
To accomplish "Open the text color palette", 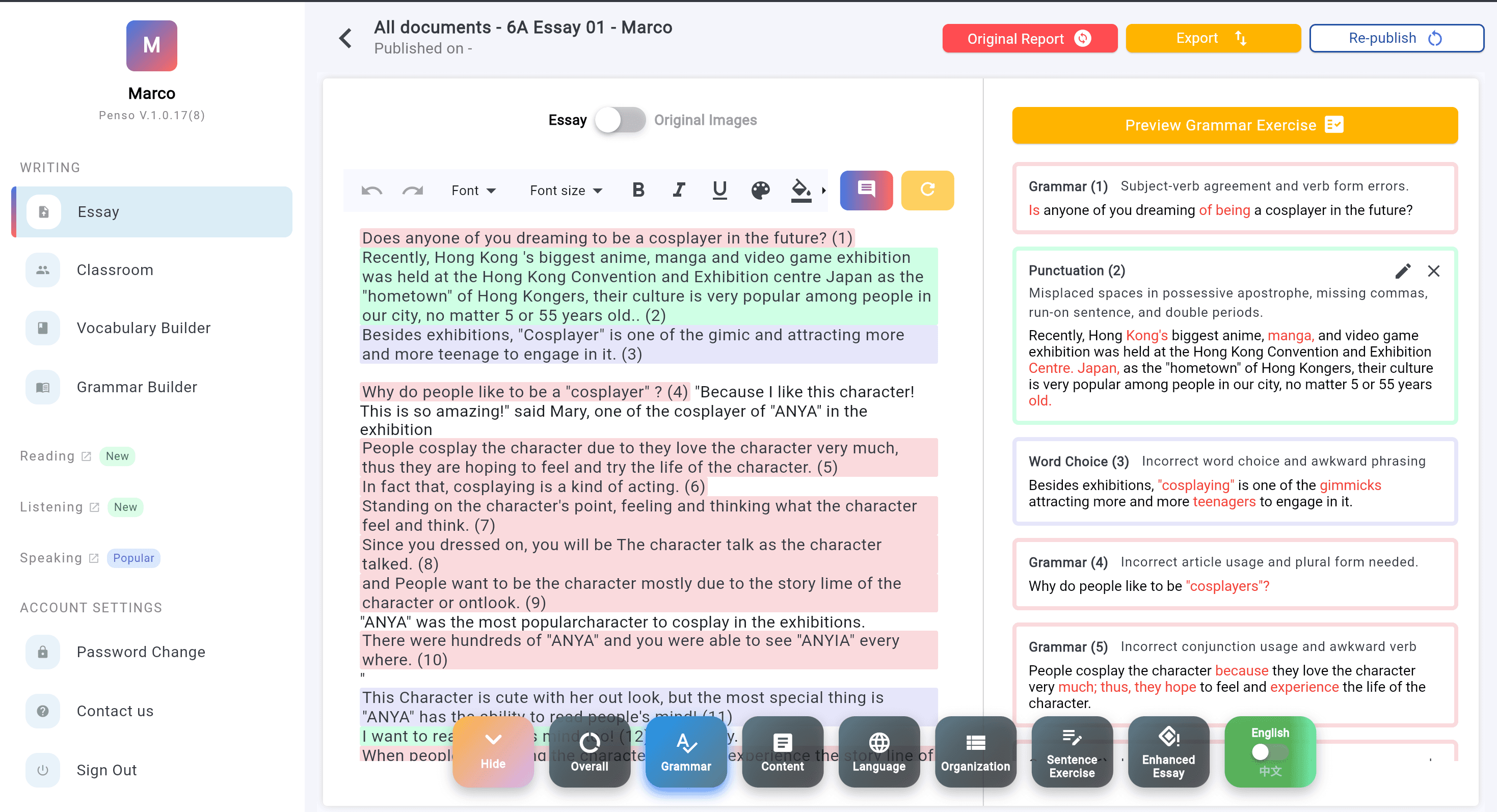I will (x=760, y=190).
